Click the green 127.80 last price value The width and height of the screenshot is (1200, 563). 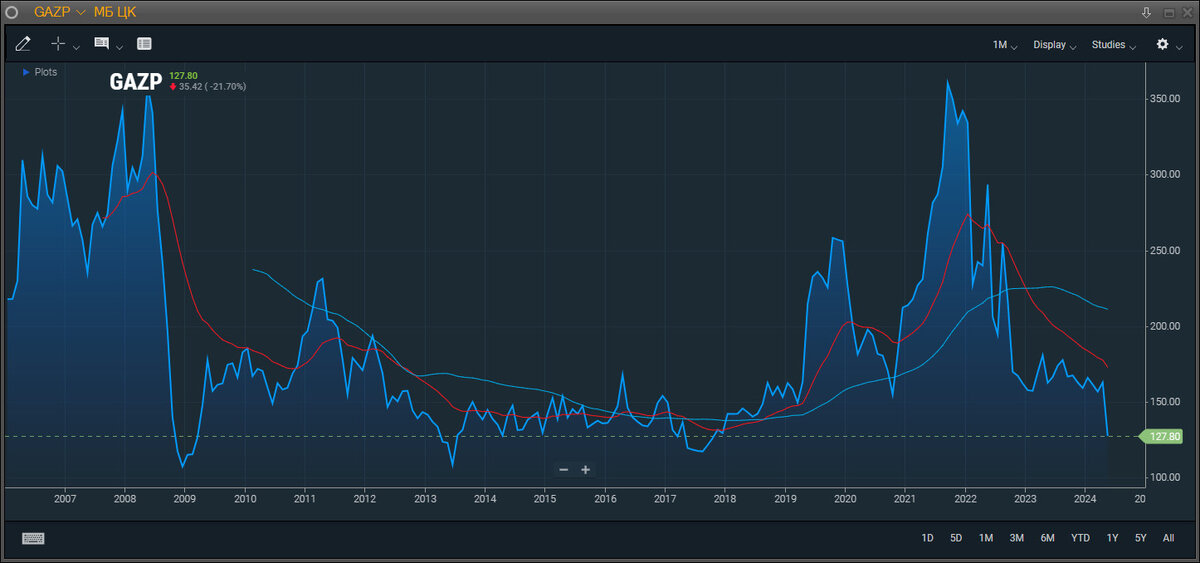click(x=183, y=75)
